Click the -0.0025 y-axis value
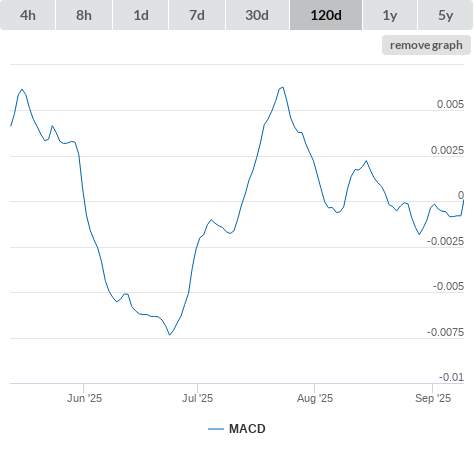This screenshot has height=455, width=474. click(x=446, y=241)
